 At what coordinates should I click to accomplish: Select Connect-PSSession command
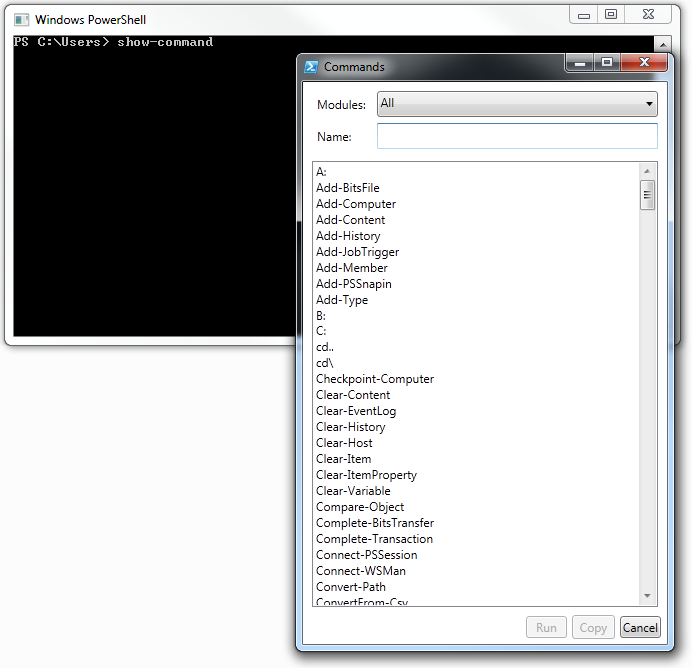click(367, 555)
